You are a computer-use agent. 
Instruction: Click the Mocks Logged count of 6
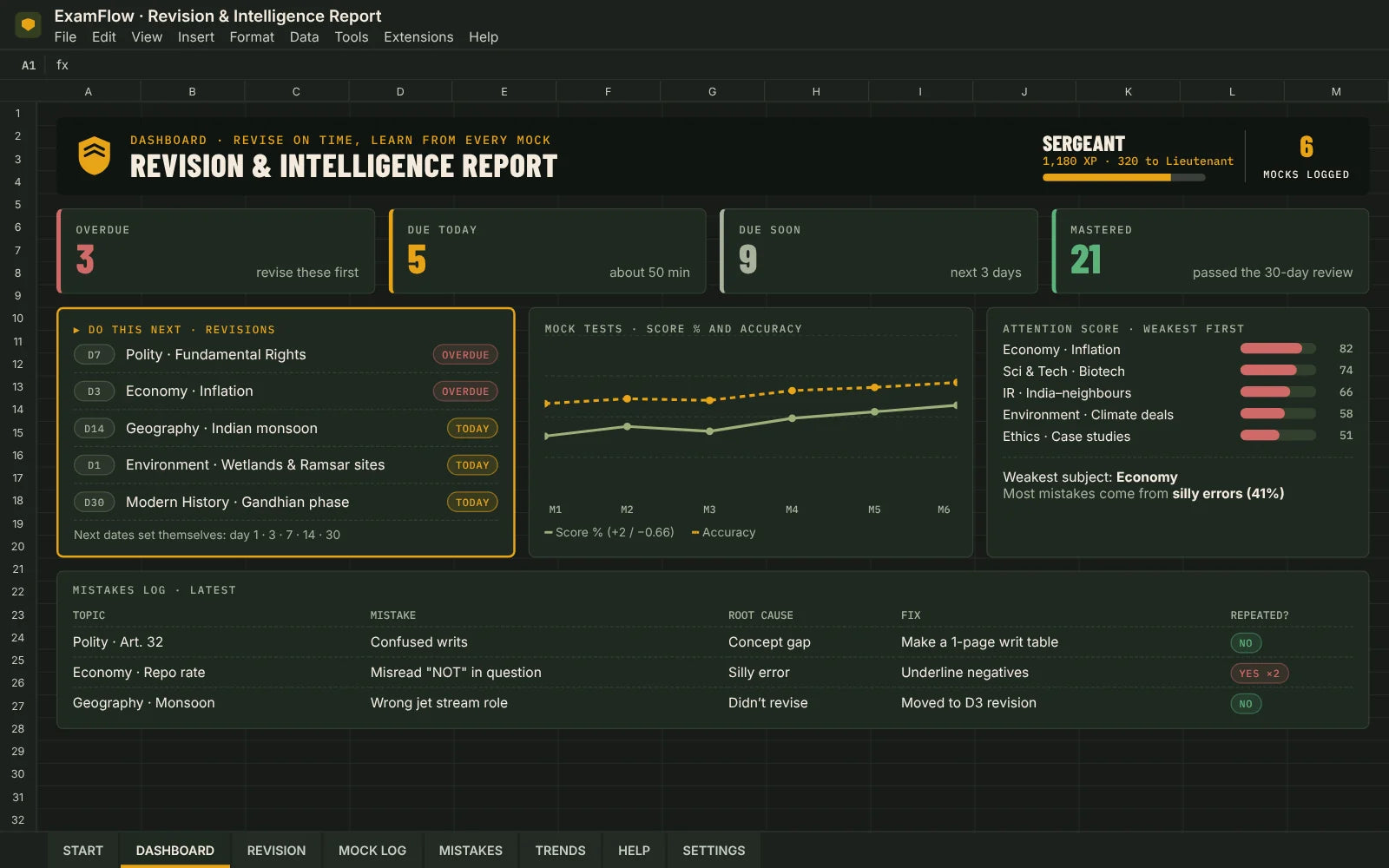1307,147
